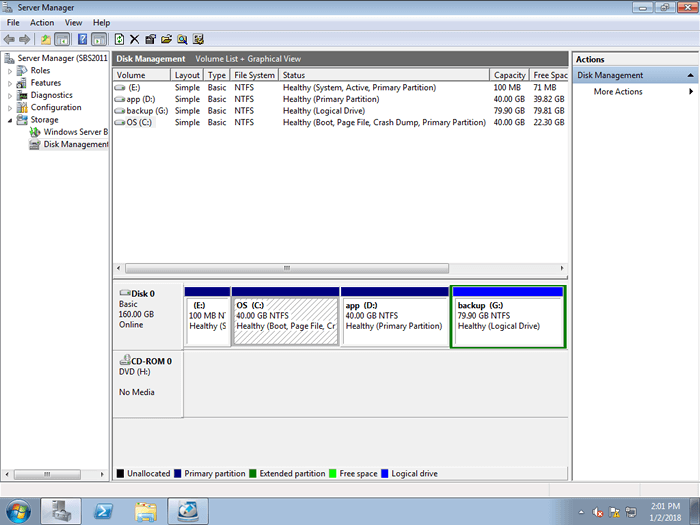The image size is (700, 525).
Task: Select the (E:) 100 MB partition block
Action: coord(207,317)
